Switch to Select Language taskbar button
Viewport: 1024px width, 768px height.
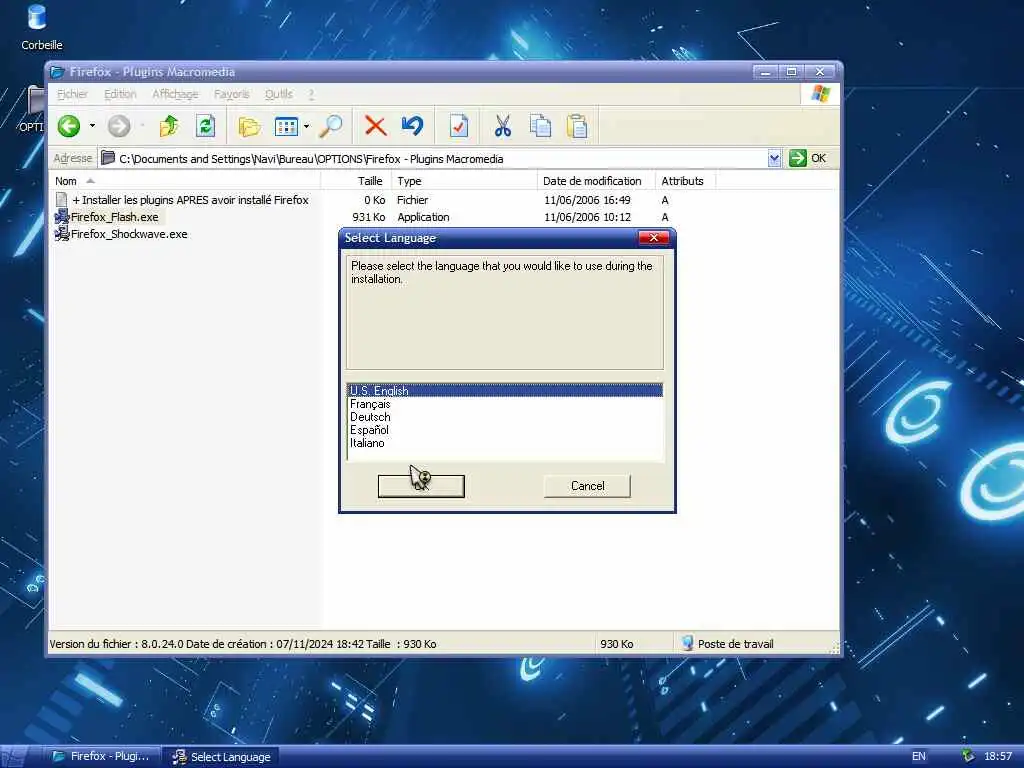(221, 756)
